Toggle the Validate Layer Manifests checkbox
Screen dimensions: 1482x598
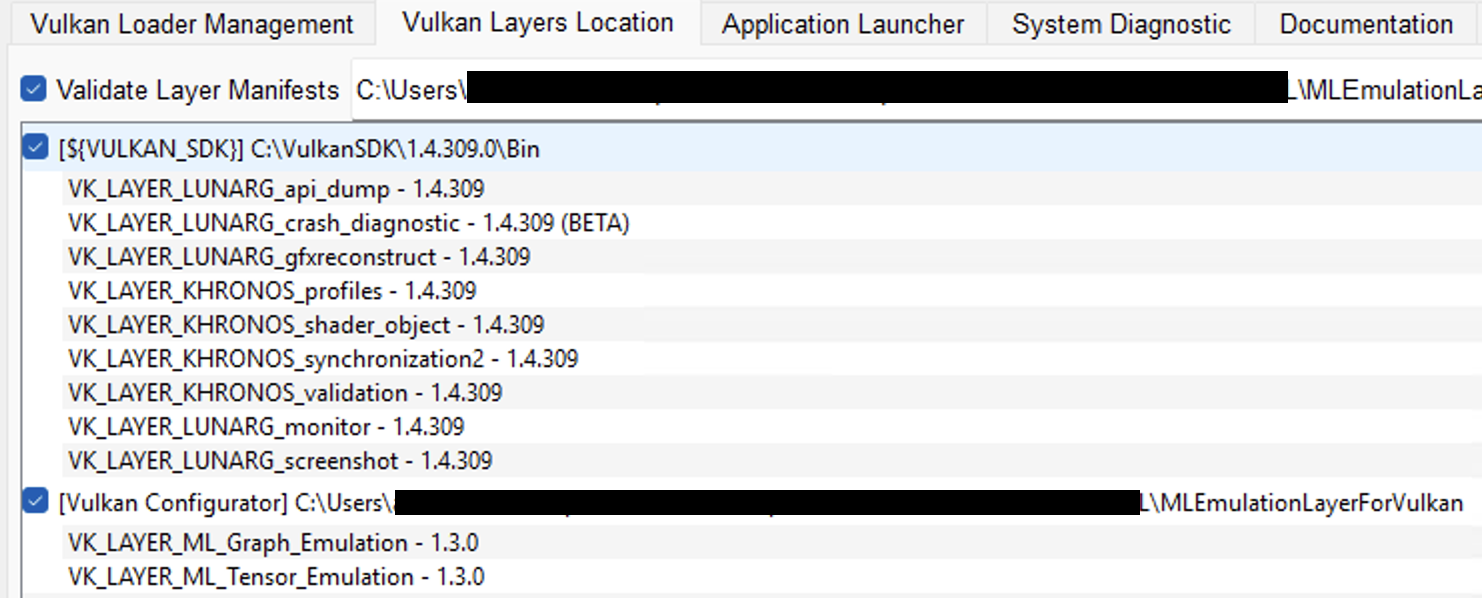(34, 90)
